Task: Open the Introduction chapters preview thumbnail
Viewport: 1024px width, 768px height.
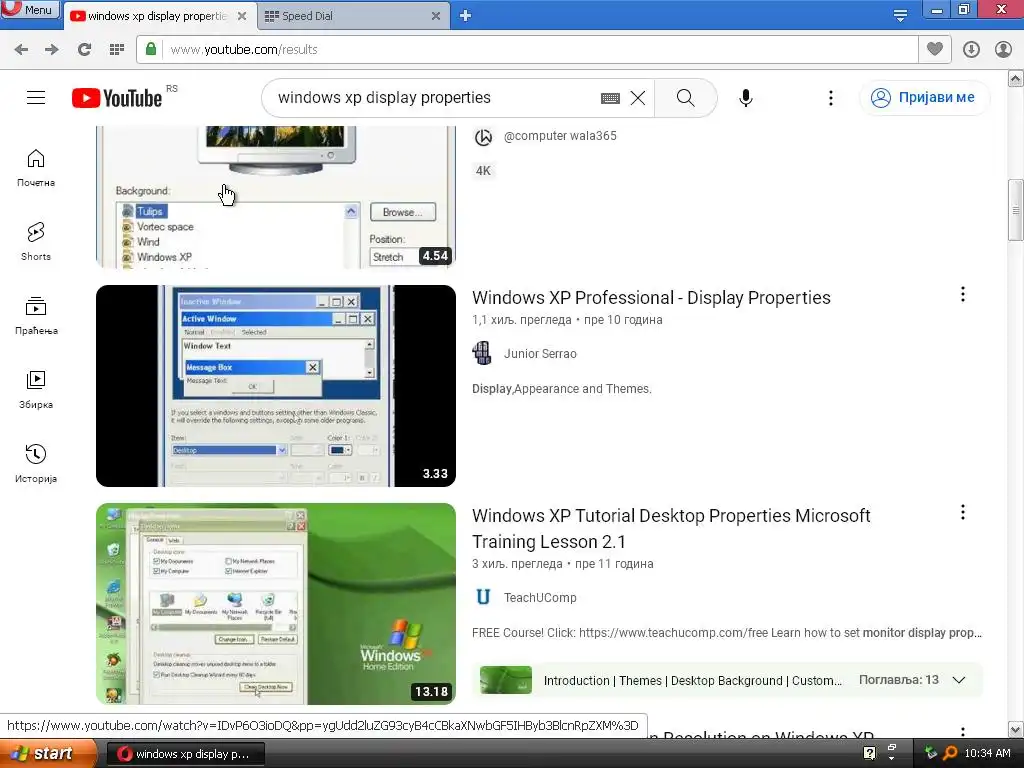Action: click(505, 680)
